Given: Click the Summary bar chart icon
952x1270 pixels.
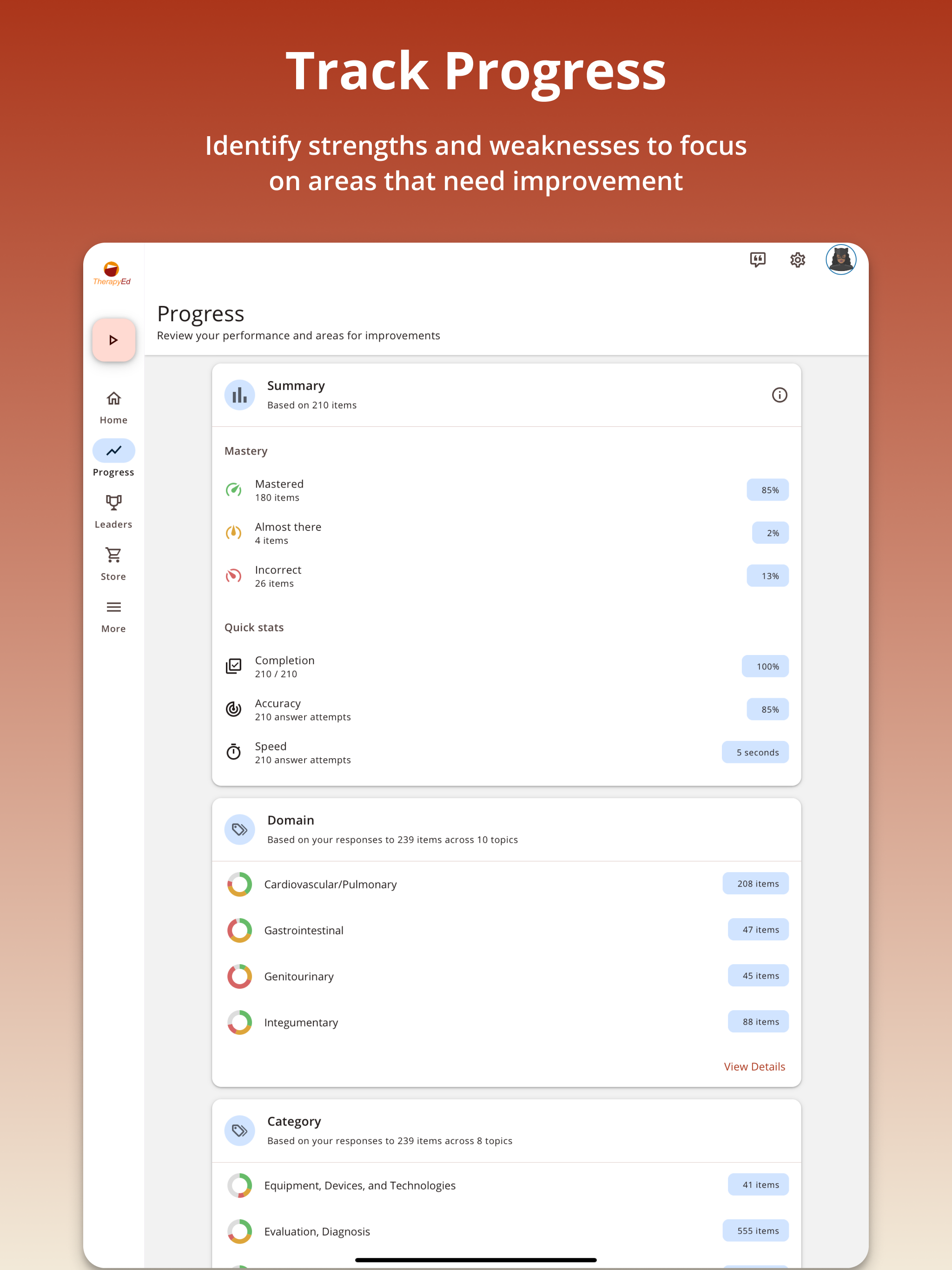Looking at the screenshot, I should tap(239, 395).
